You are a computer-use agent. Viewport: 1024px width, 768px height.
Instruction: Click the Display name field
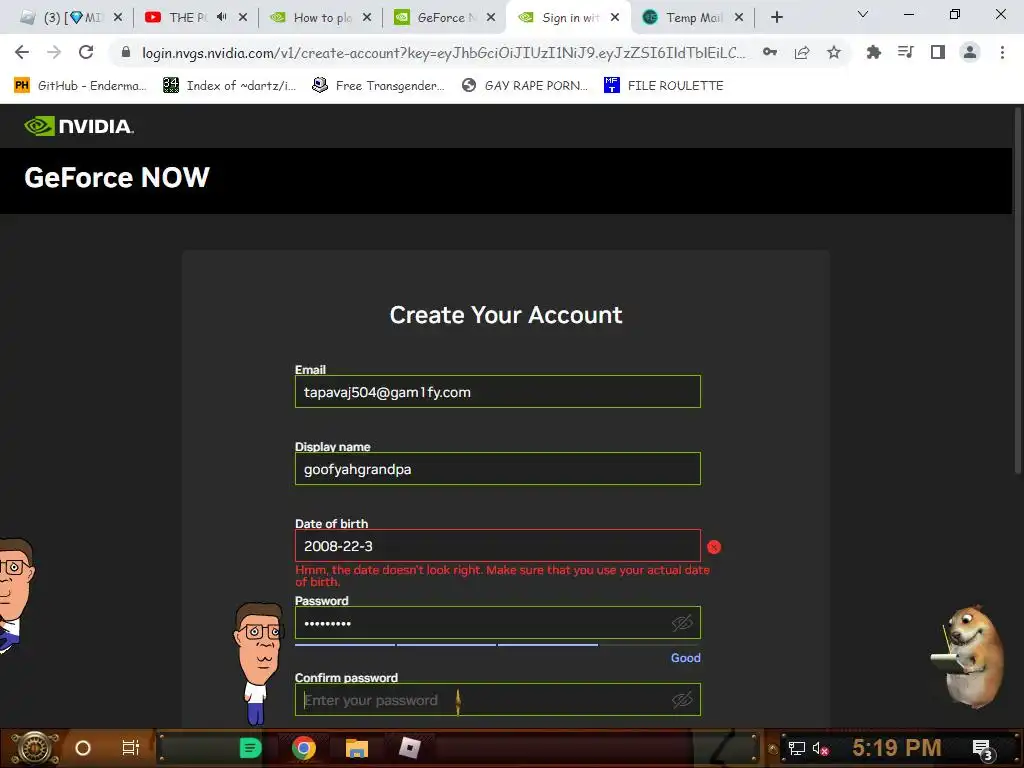click(x=498, y=469)
